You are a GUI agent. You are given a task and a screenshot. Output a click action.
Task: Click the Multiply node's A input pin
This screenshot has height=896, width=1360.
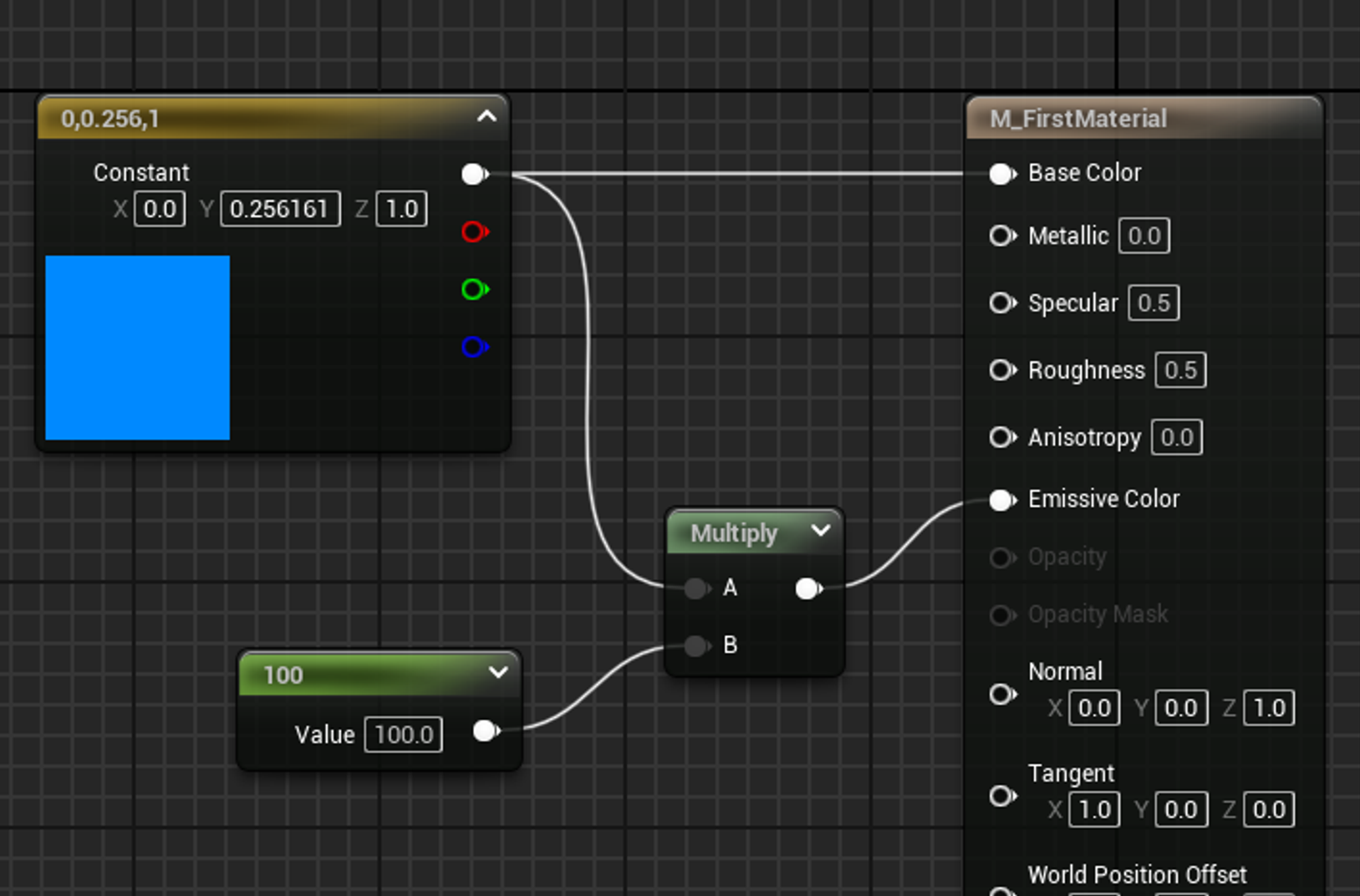696,588
